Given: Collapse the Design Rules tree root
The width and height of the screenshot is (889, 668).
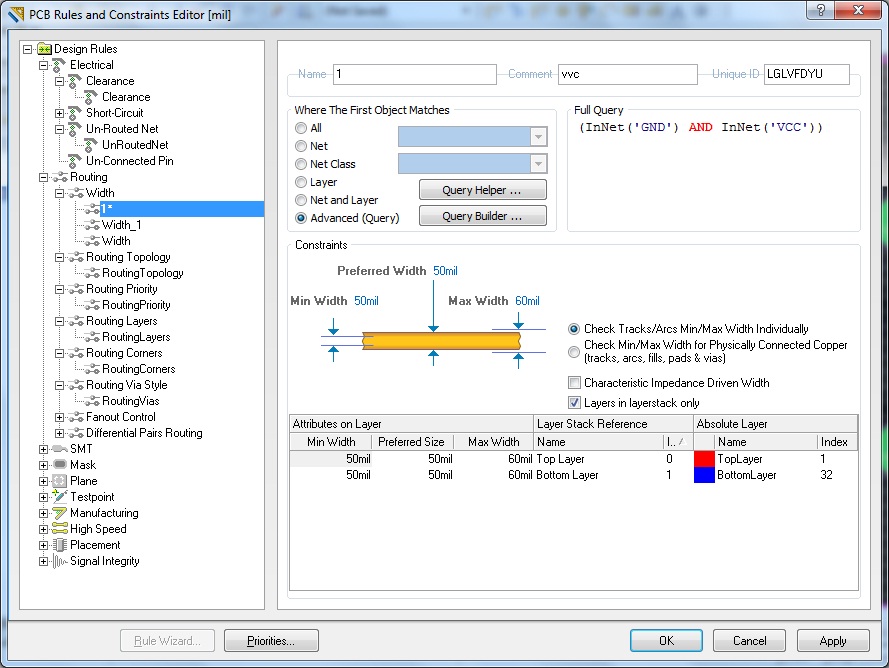Looking at the screenshot, I should [x=28, y=49].
